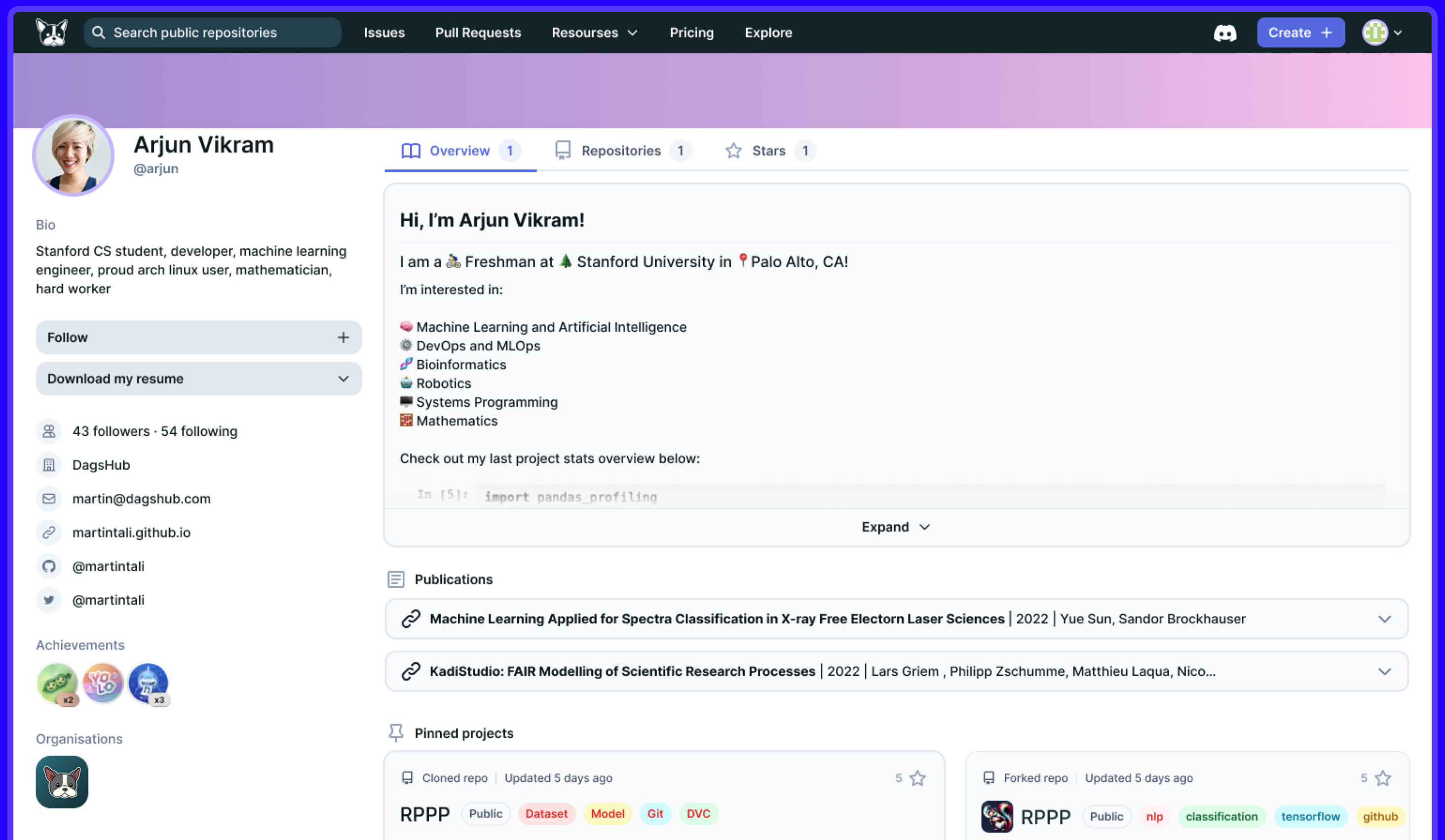Star the Cloned repo RPPP project

coord(917,778)
